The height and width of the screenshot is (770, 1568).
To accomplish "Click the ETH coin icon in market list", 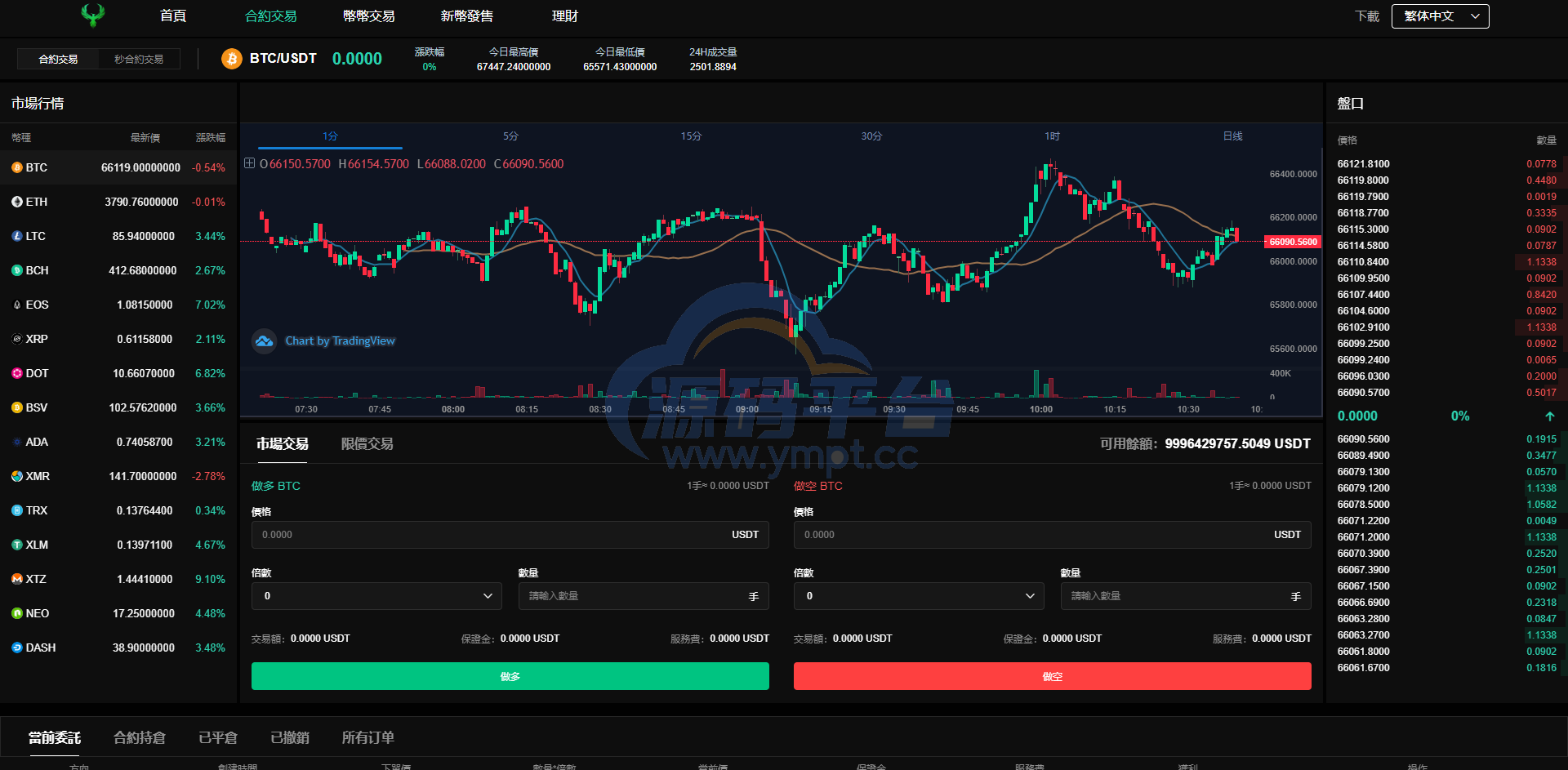I will click(16, 202).
